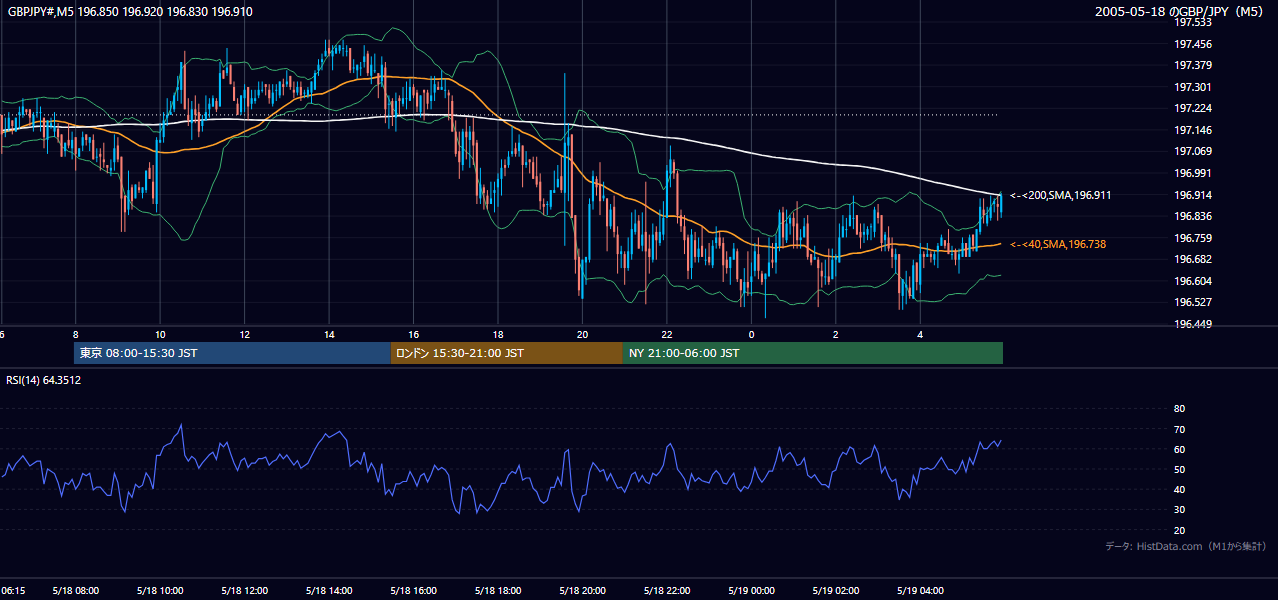Click hour label 0 under price chart
The height and width of the screenshot is (600, 1278).
click(751, 334)
